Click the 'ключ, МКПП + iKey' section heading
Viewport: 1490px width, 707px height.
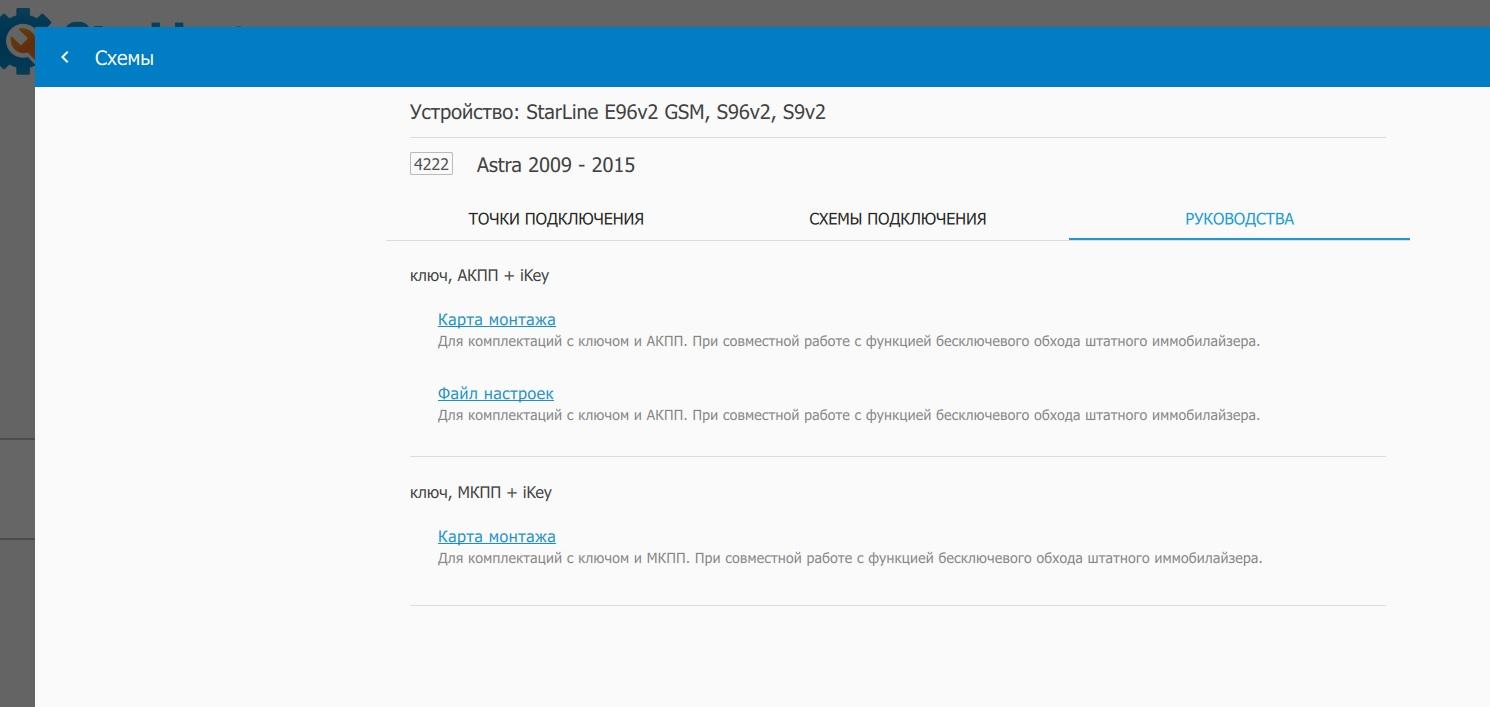480,493
